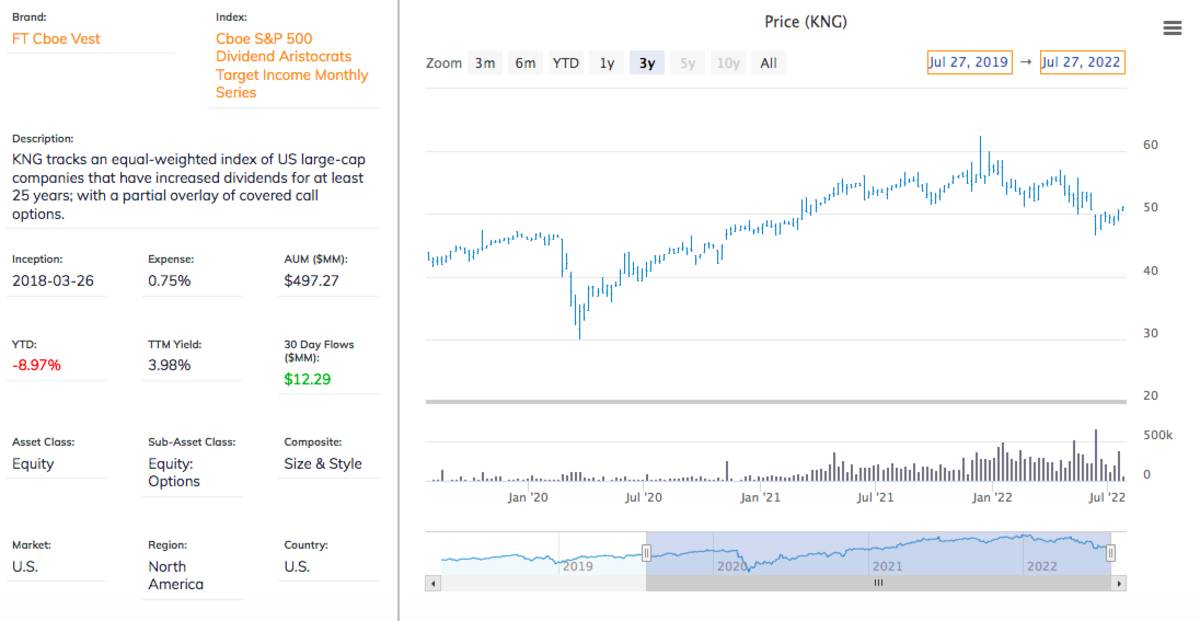Grab the navigator right range handle
Image resolution: width=1200 pixels, height=621 pixels.
pos(1110,553)
